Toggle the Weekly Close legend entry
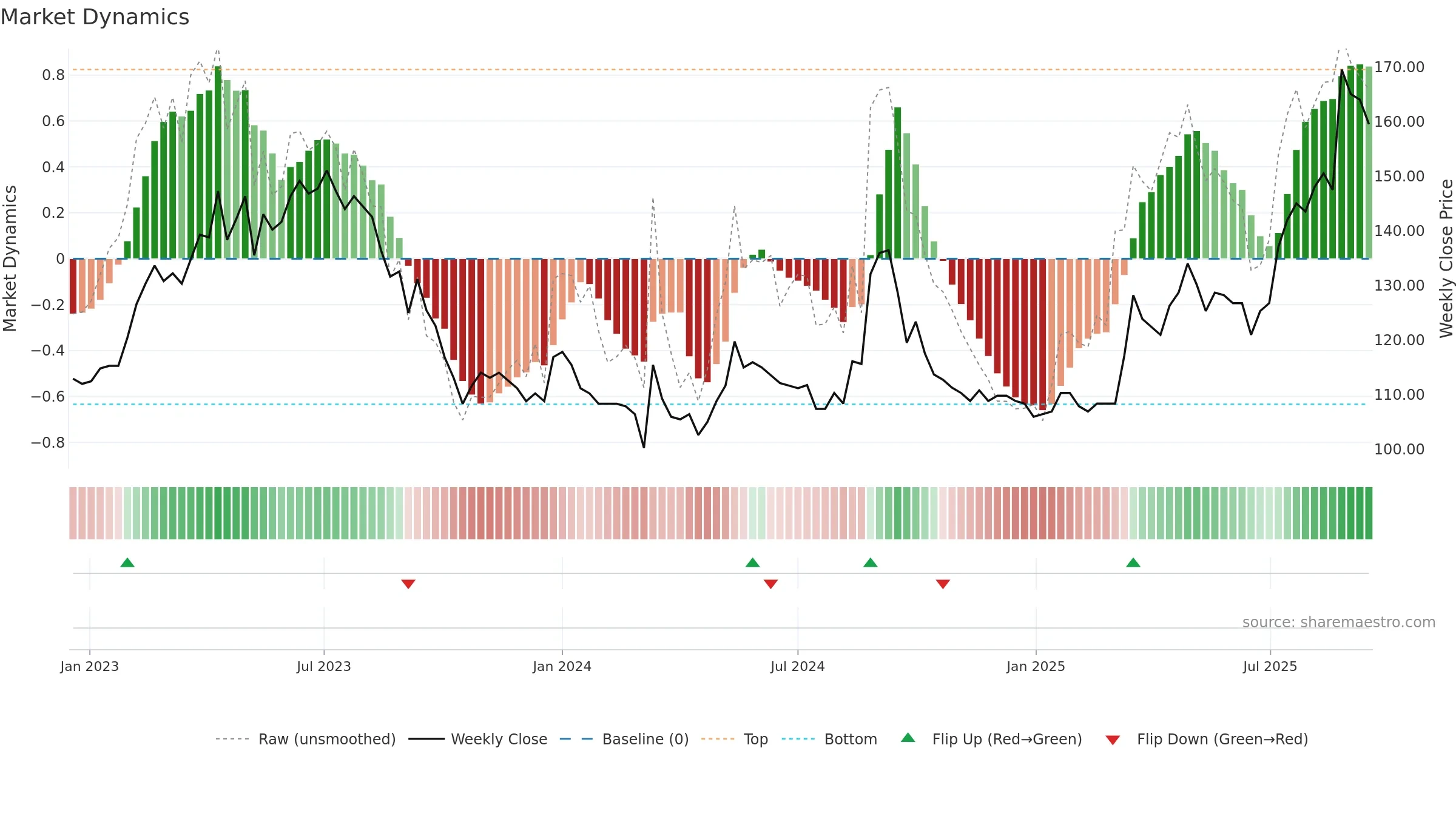This screenshot has height=819, width=1456. (x=478, y=739)
